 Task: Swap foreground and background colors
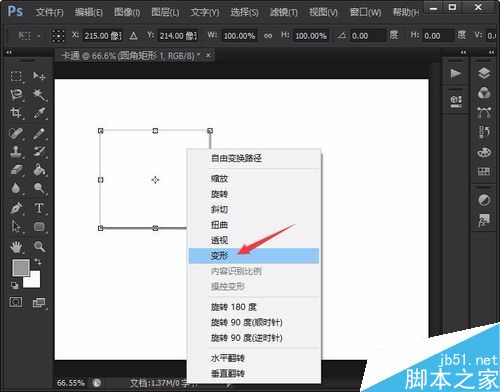click(38, 262)
